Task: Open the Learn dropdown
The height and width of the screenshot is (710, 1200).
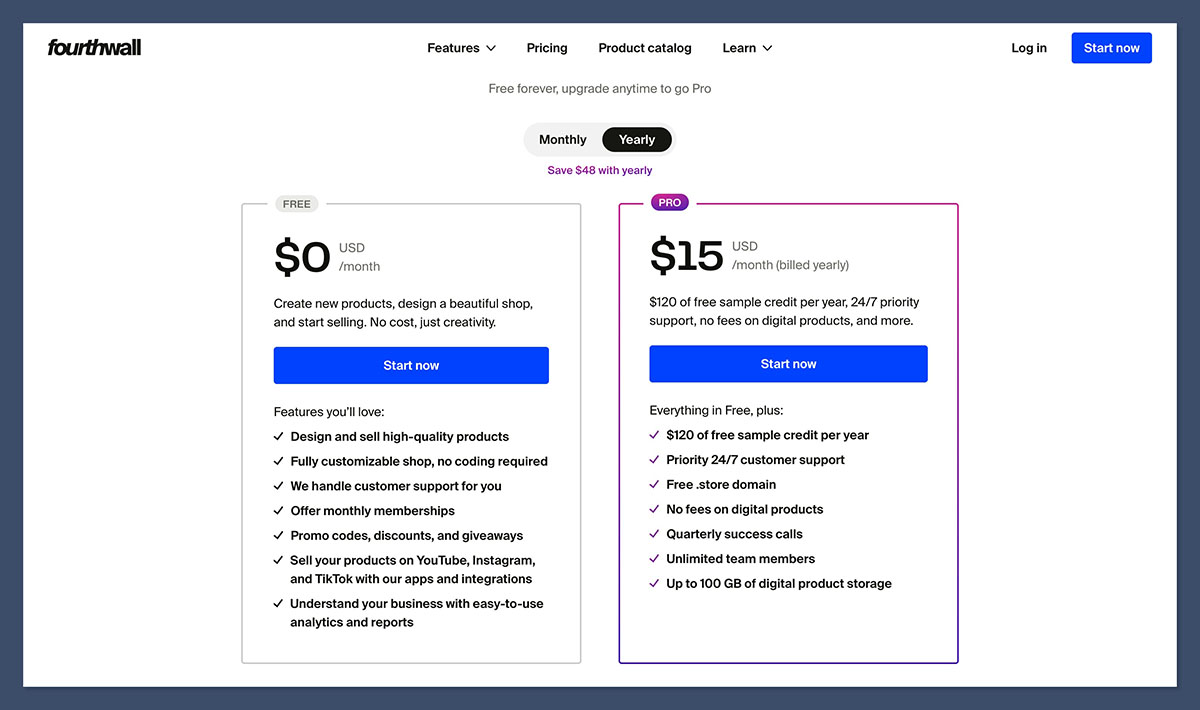Action: (746, 47)
